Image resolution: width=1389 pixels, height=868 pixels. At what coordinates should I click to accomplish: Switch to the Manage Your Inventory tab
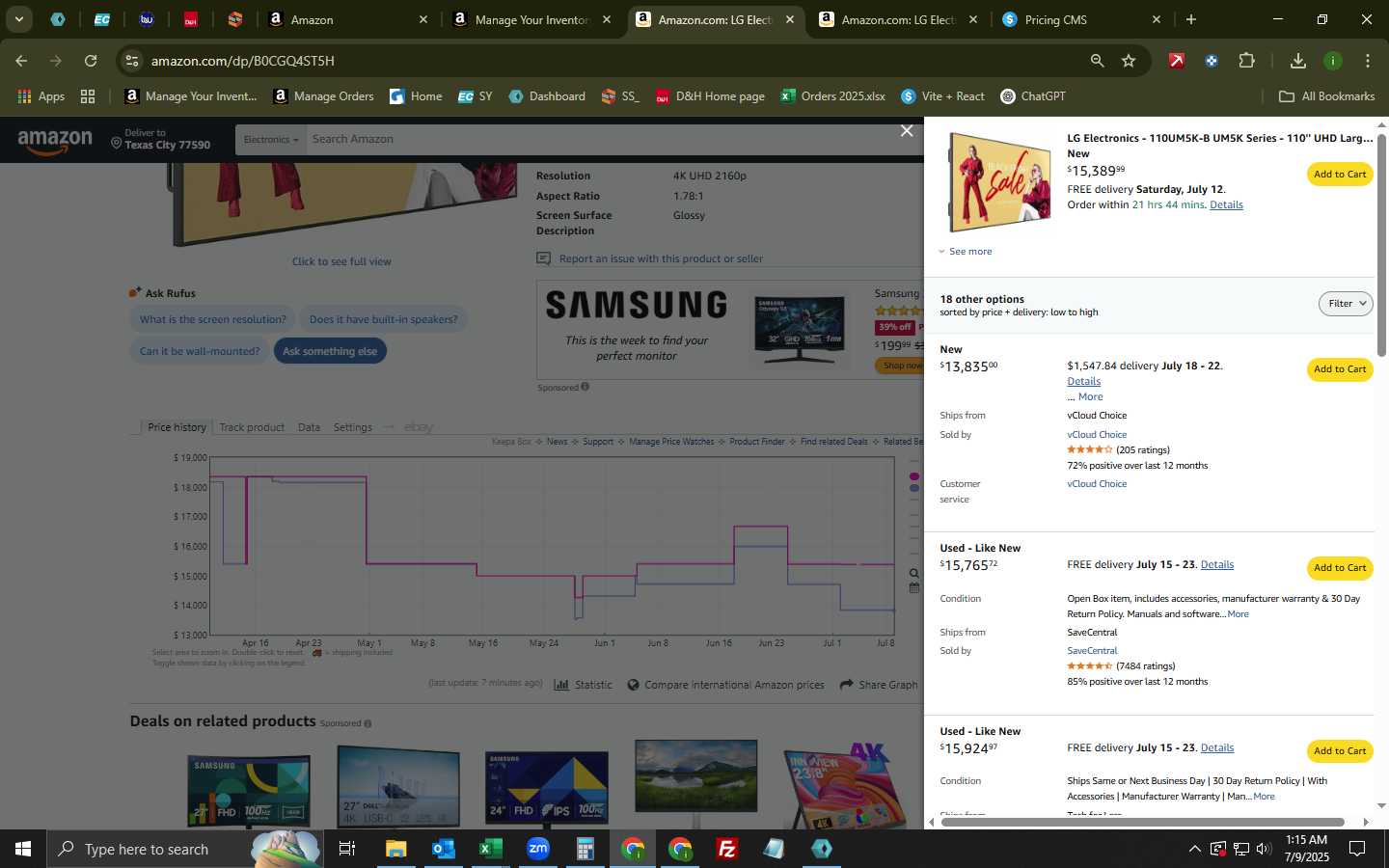tap(531, 19)
